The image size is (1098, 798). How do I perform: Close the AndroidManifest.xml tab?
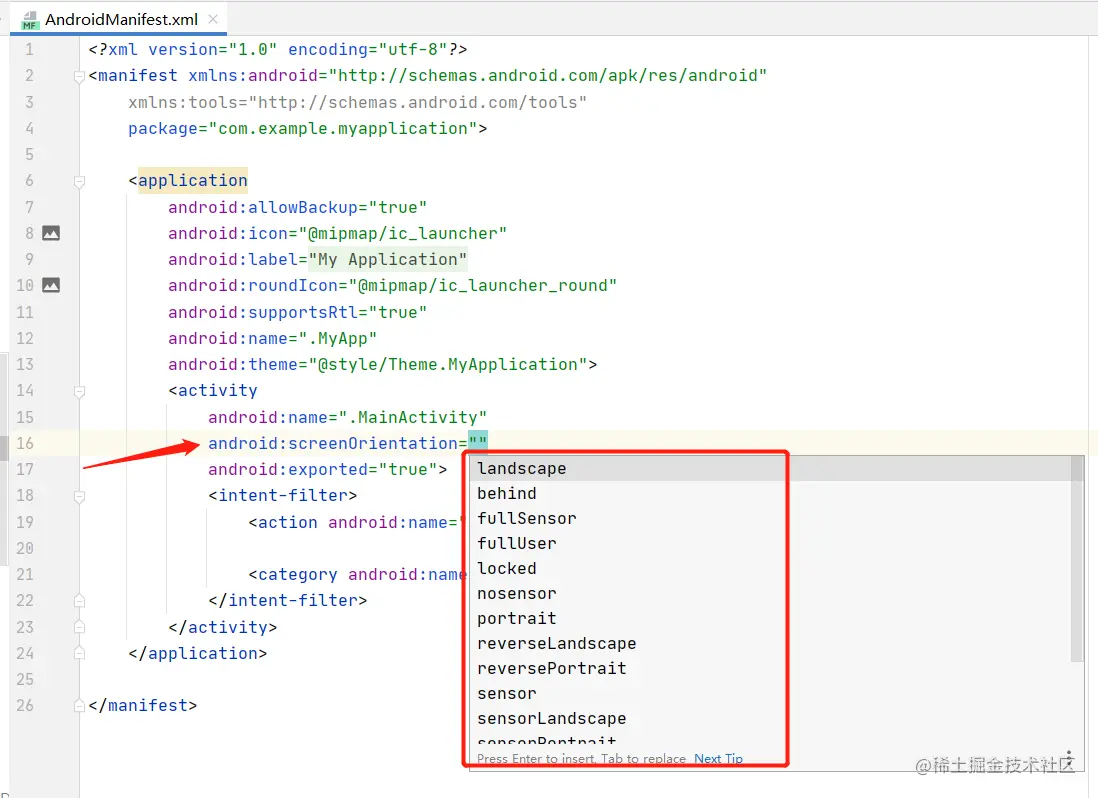coord(214,19)
